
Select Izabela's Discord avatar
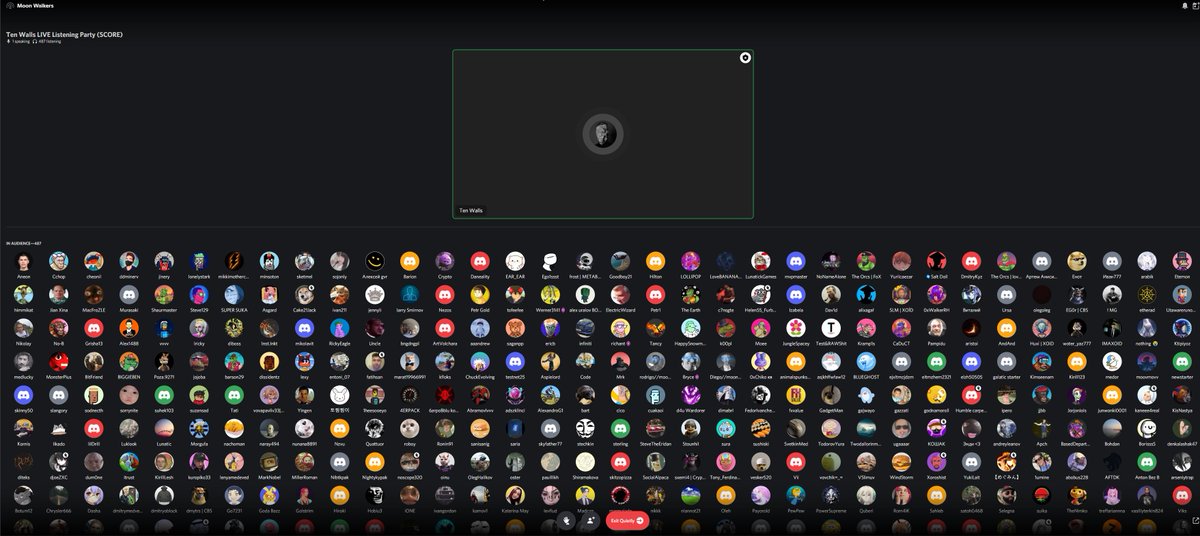796,295
